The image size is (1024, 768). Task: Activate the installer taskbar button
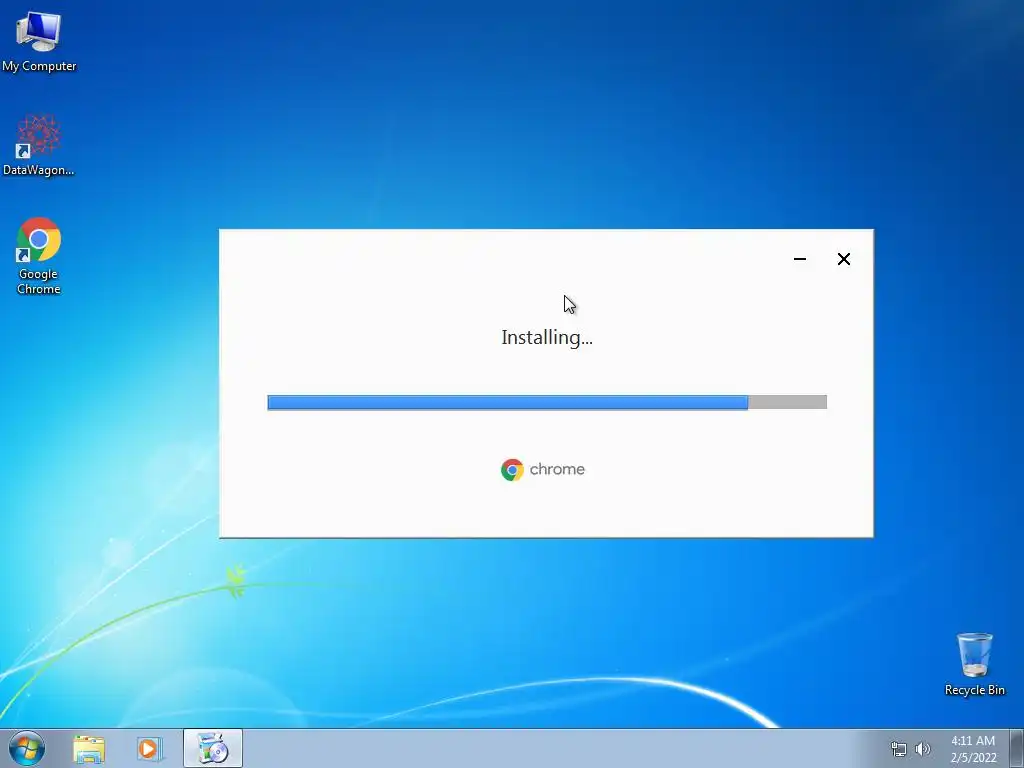213,748
